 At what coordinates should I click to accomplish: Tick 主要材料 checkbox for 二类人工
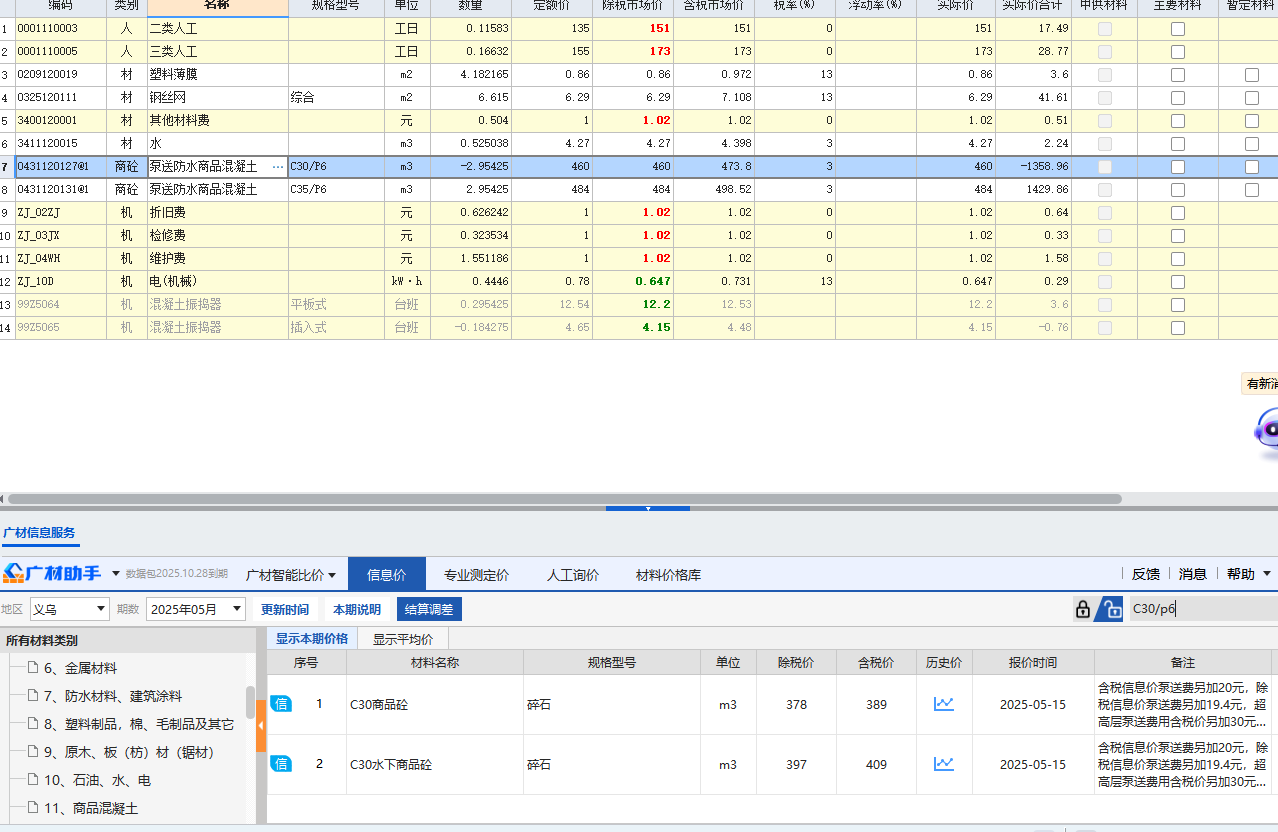(1178, 29)
